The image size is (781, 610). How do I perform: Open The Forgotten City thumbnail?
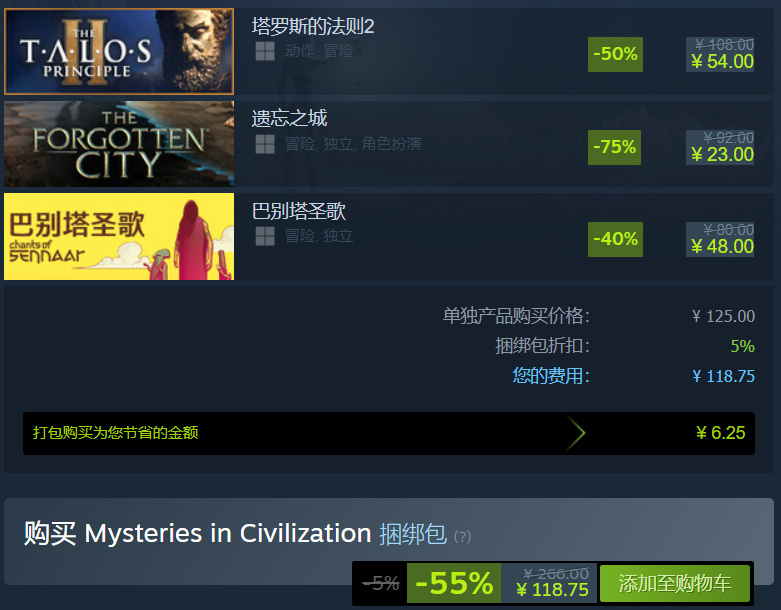click(x=119, y=144)
